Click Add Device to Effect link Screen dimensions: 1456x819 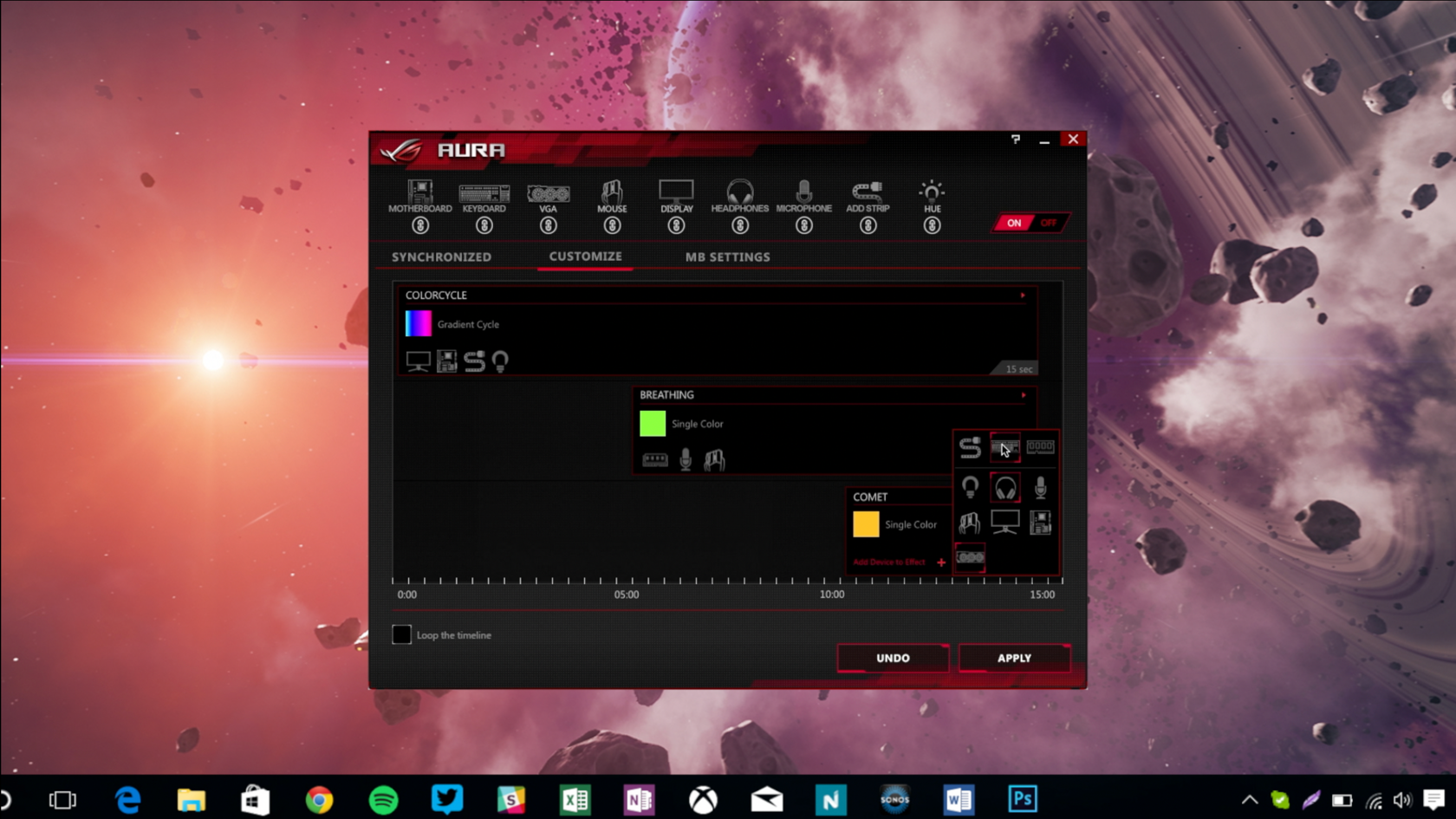(889, 562)
